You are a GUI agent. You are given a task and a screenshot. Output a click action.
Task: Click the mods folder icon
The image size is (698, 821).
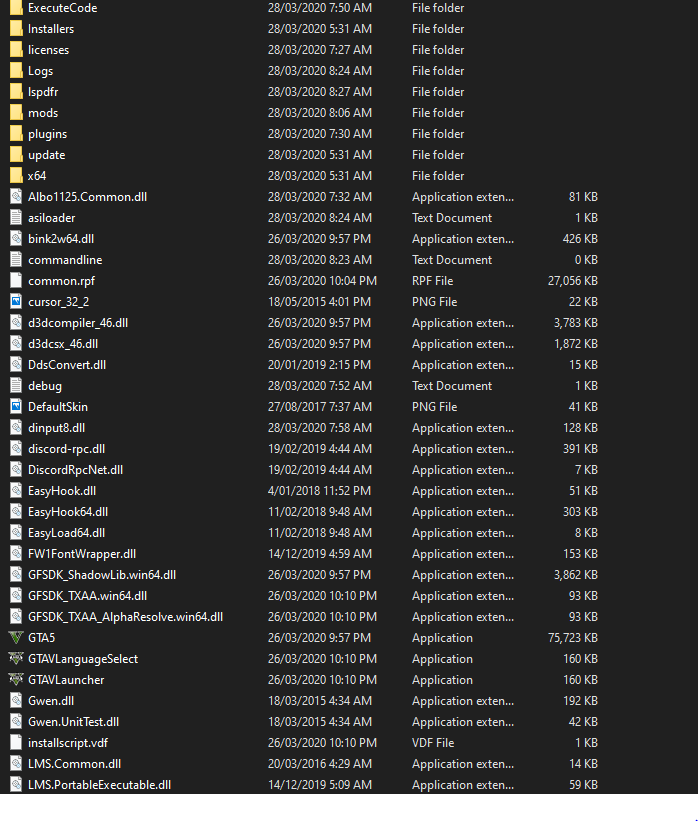point(16,113)
